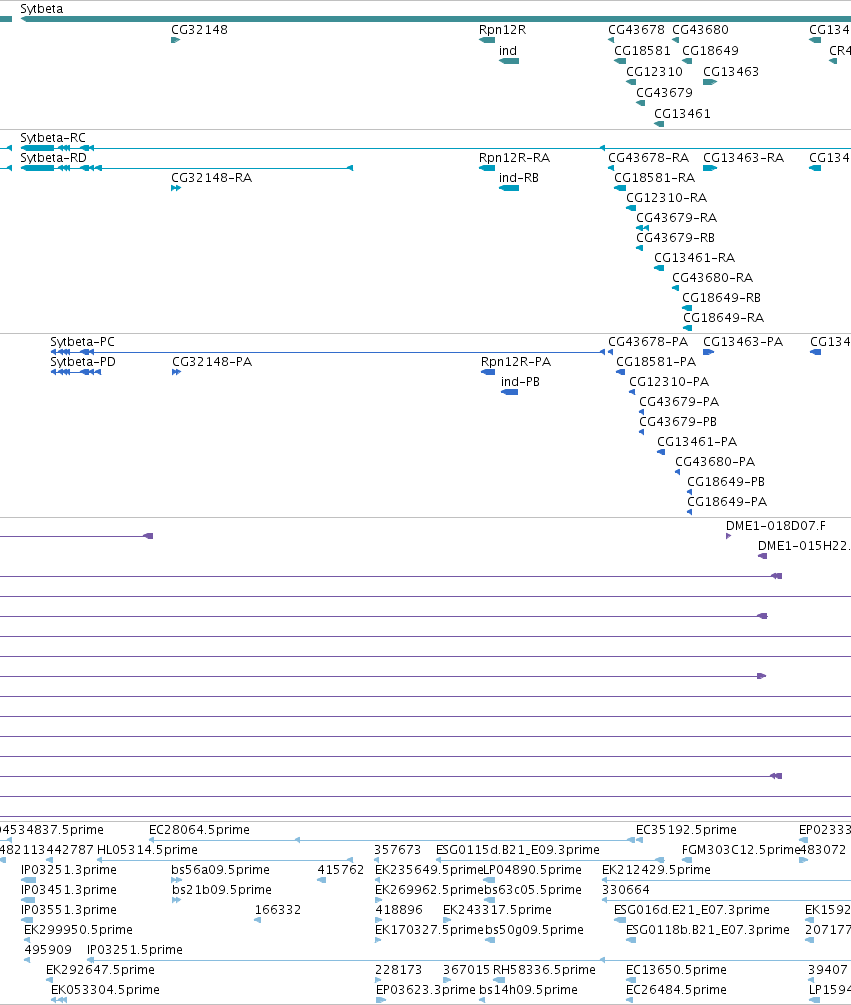Select the EK299950.5prime EST label
Viewport: 851px width, 1005px height.
[78, 930]
